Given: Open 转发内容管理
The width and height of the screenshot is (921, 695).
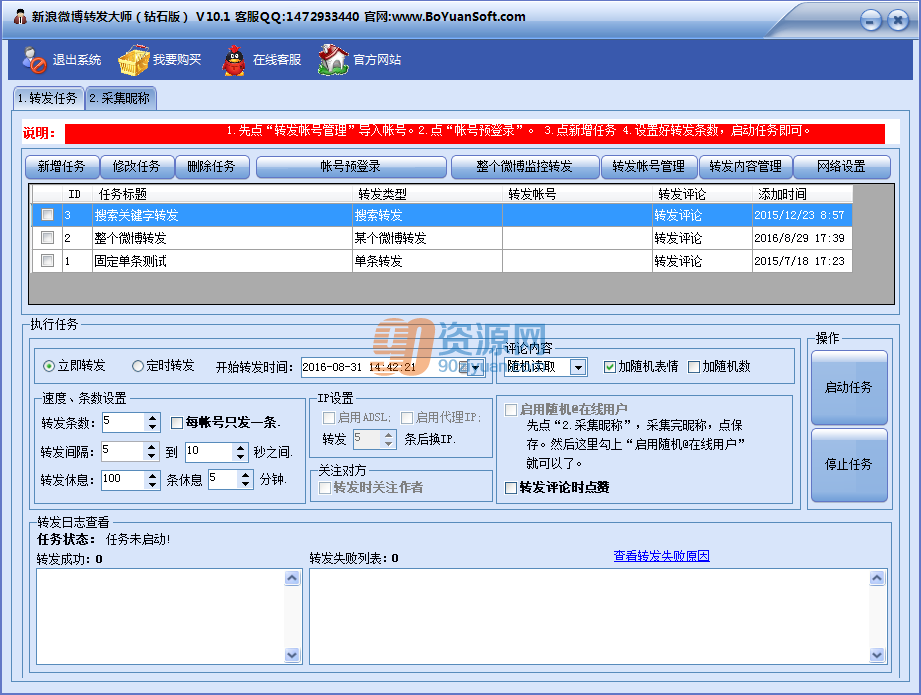Looking at the screenshot, I should tap(745, 167).
